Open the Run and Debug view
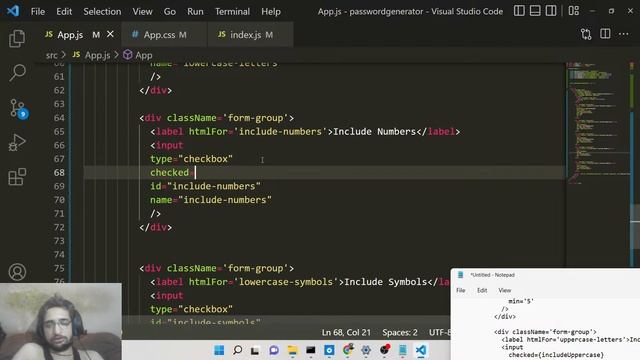The width and height of the screenshot is (640, 360). 17,142
